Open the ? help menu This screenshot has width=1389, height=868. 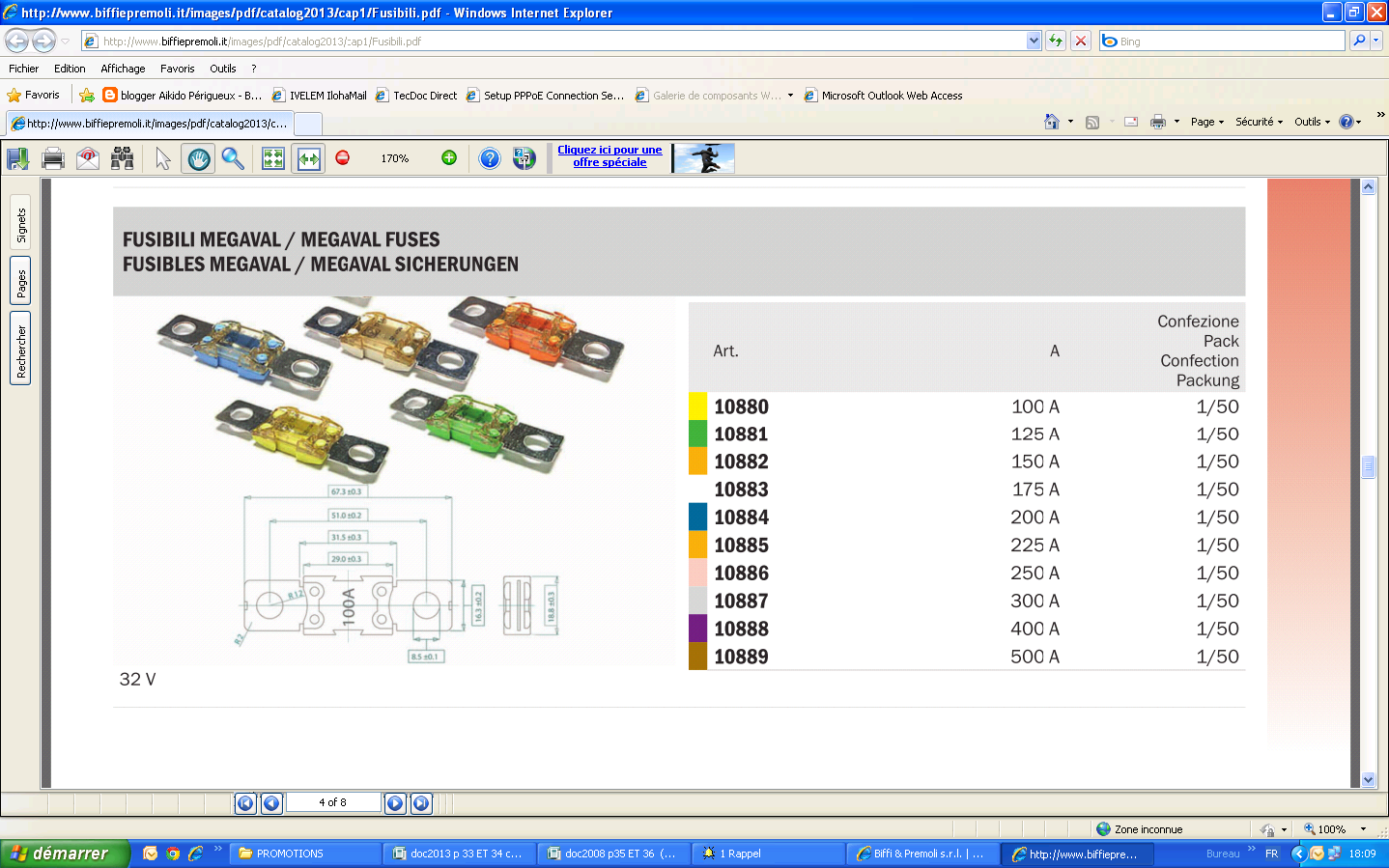pyautogui.click(x=254, y=69)
